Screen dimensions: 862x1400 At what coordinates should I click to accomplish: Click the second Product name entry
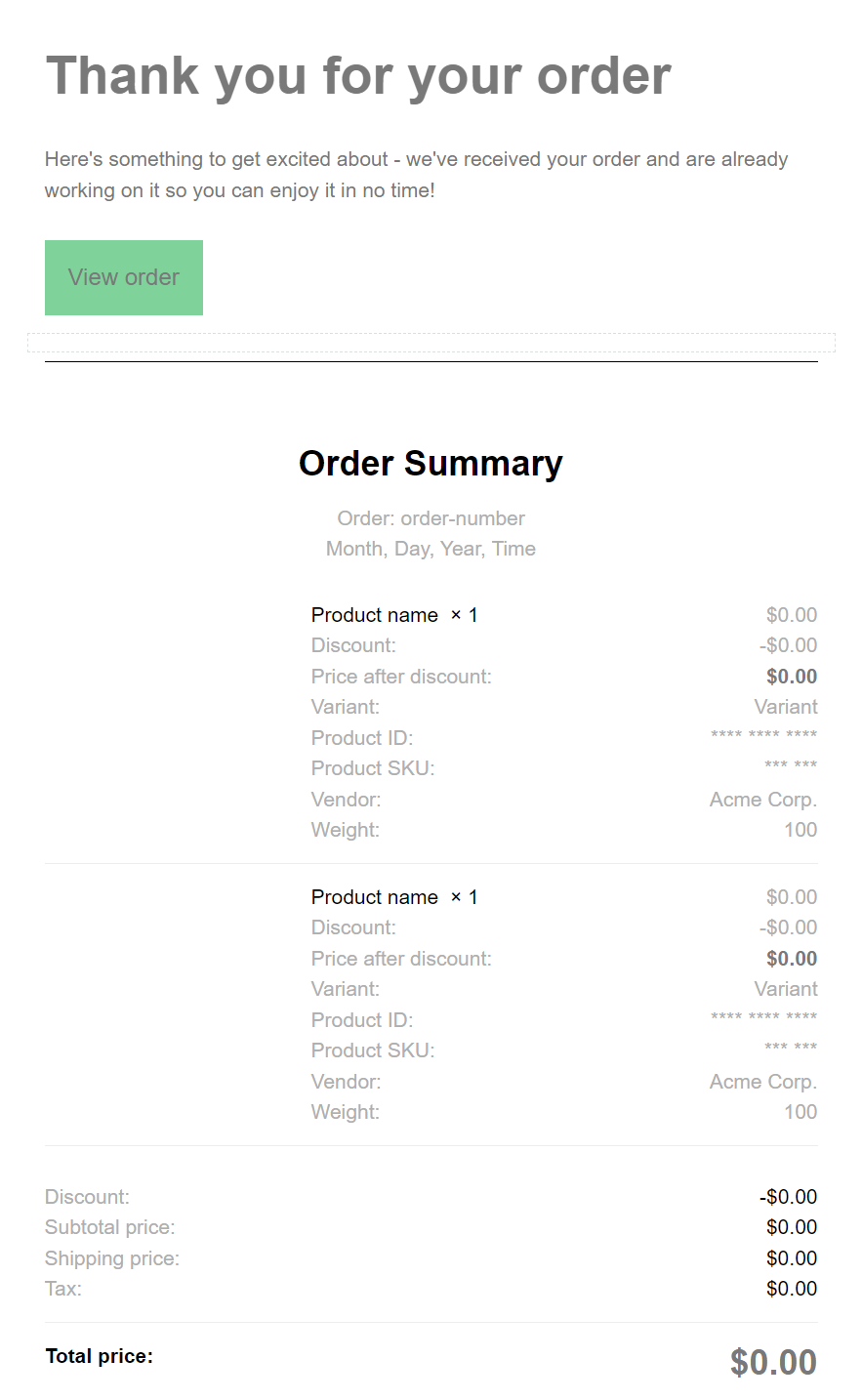374,896
